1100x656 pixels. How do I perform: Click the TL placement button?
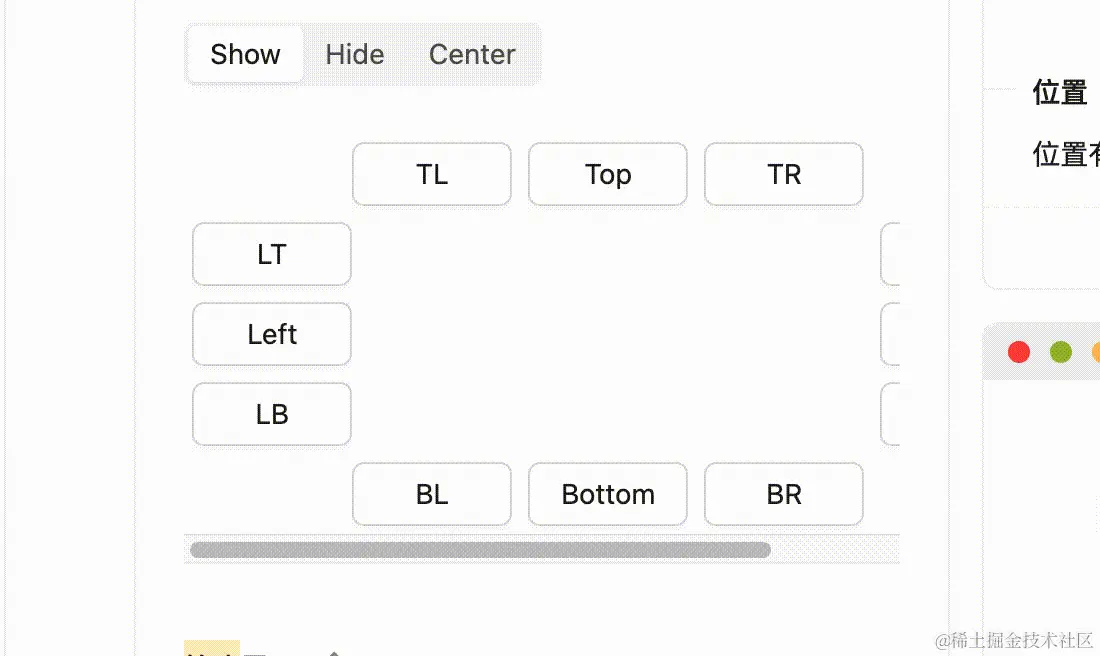point(432,174)
